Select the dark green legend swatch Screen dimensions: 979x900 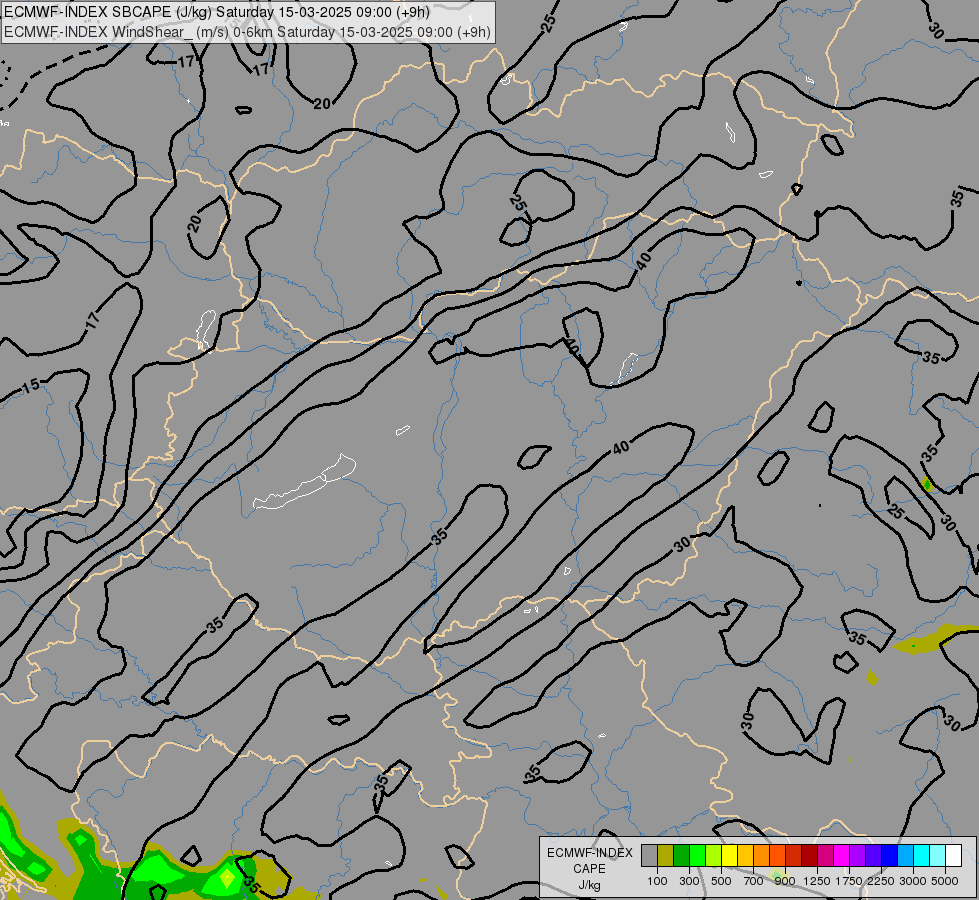[681, 855]
